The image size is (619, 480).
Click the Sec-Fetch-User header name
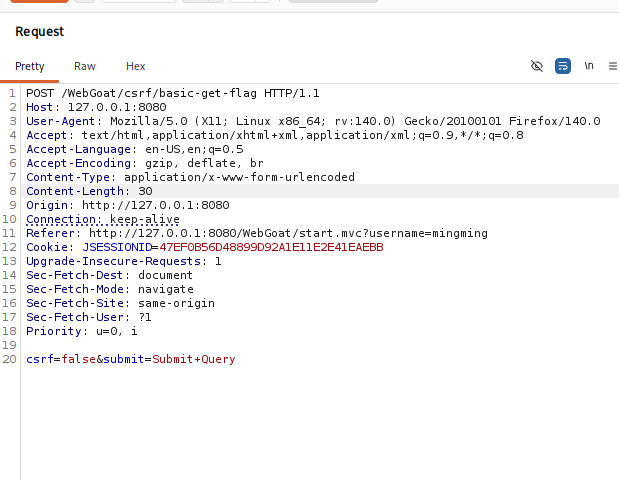(75, 317)
